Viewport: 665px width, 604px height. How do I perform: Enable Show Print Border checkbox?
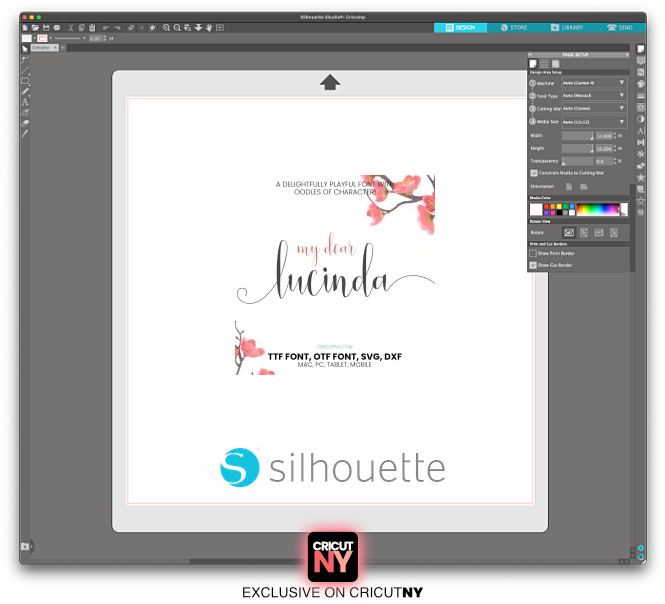[533, 253]
